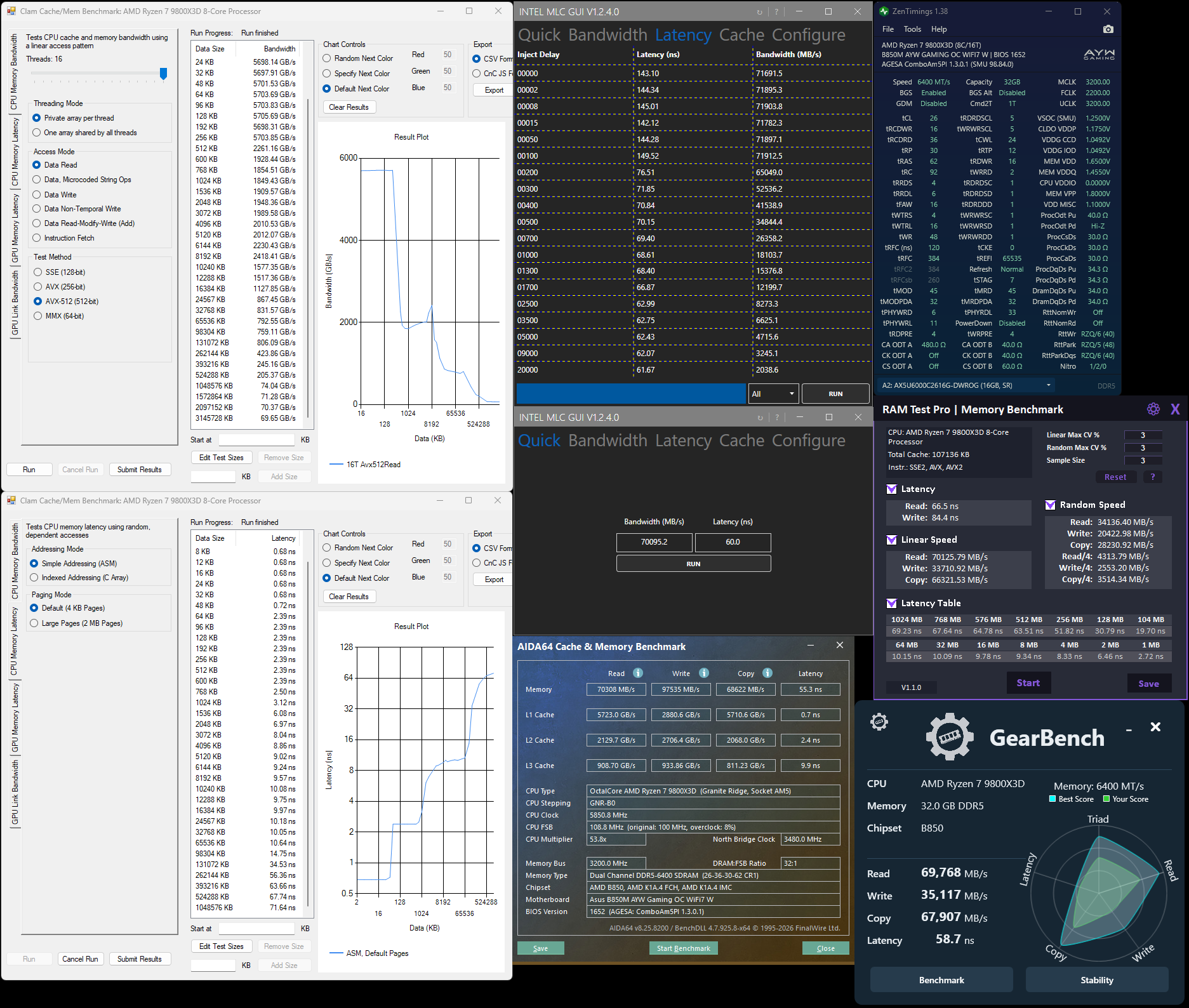Open ZenTimings File menu

tap(888, 29)
